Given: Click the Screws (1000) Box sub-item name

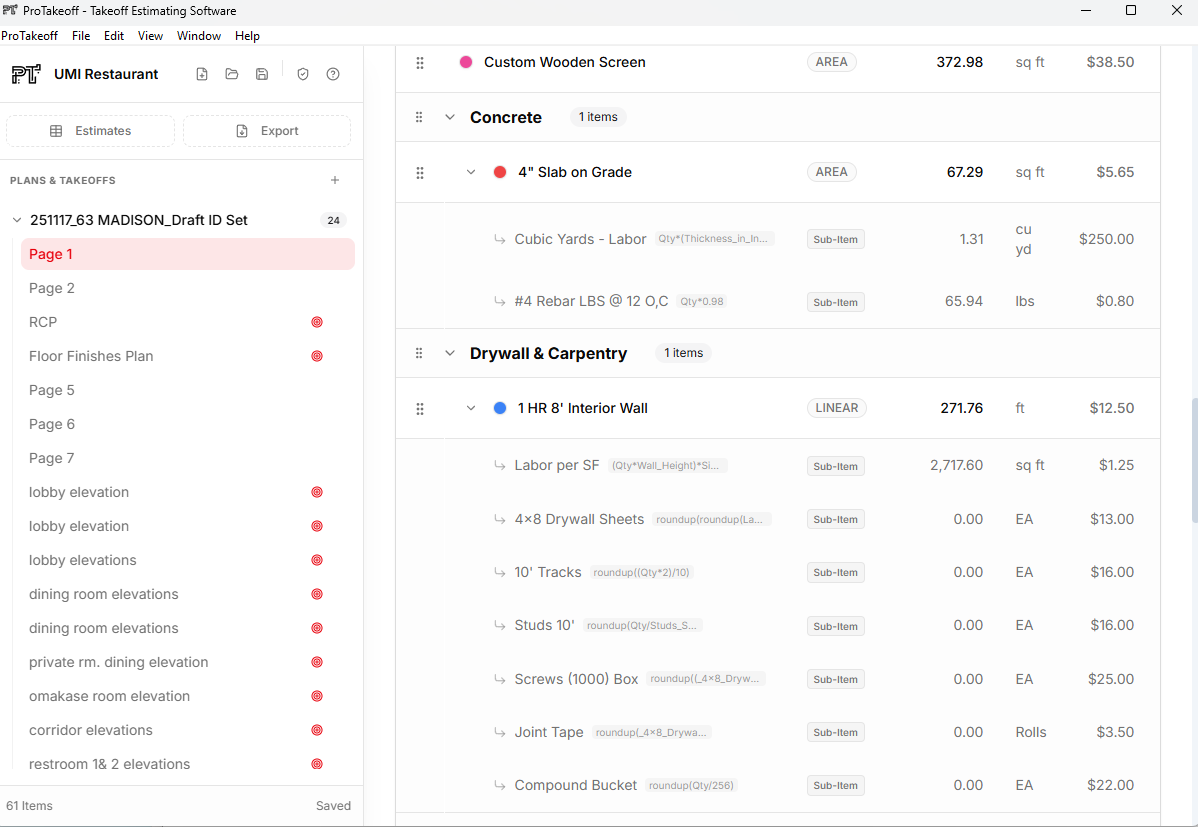Looking at the screenshot, I should 576,679.
